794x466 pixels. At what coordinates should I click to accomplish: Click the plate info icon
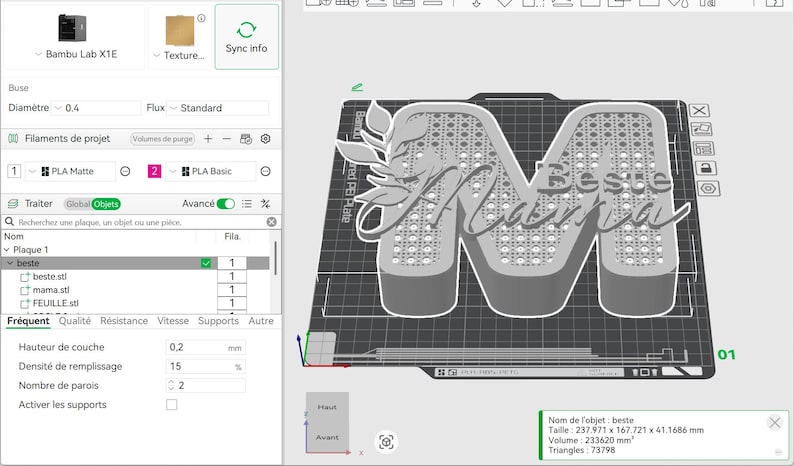pos(202,18)
